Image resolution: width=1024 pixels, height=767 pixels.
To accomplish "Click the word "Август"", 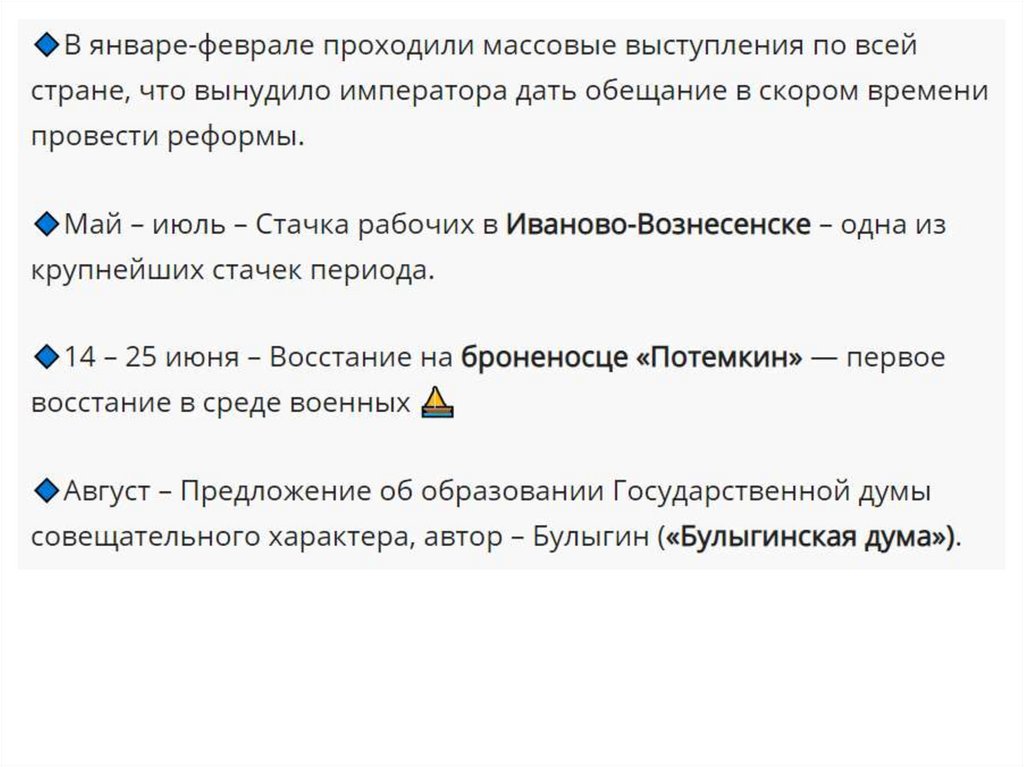I will (x=108, y=491).
